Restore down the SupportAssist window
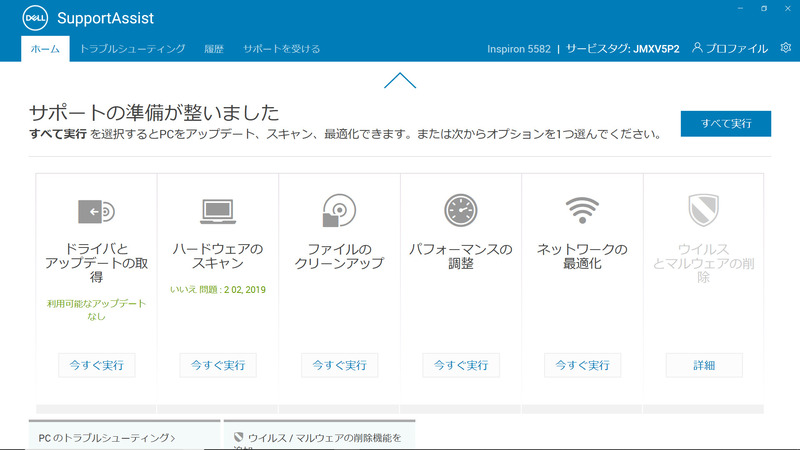 (764, 8)
